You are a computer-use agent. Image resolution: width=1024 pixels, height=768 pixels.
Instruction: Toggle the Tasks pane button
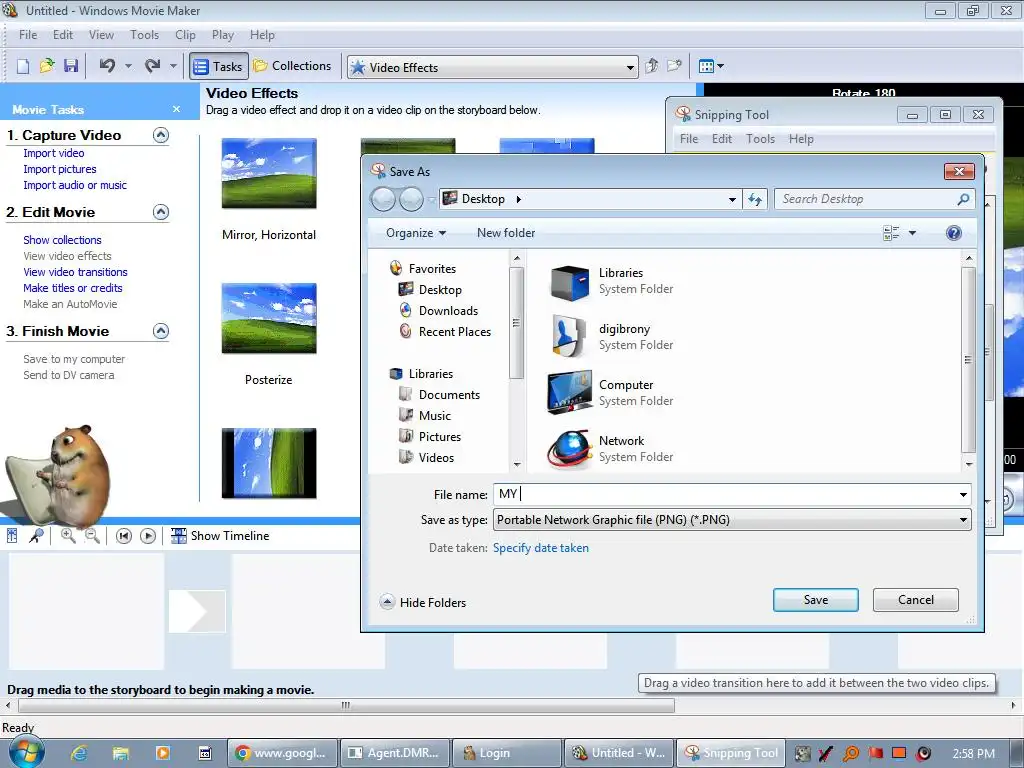coord(219,66)
